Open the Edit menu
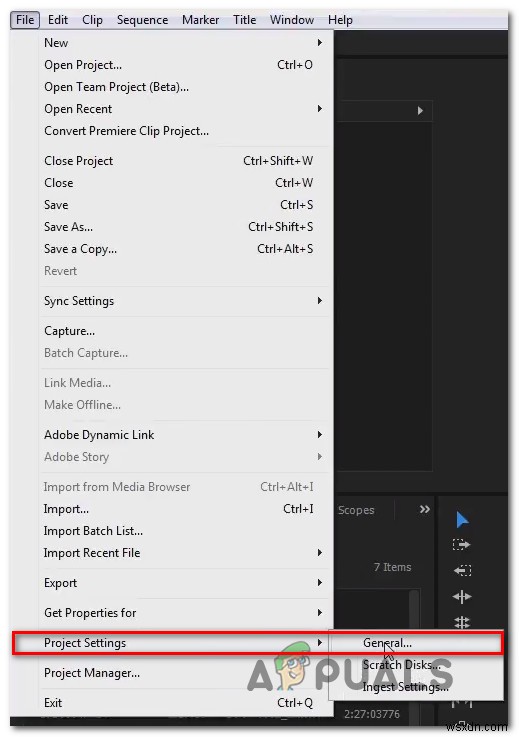The width and height of the screenshot is (519, 737). [58, 20]
